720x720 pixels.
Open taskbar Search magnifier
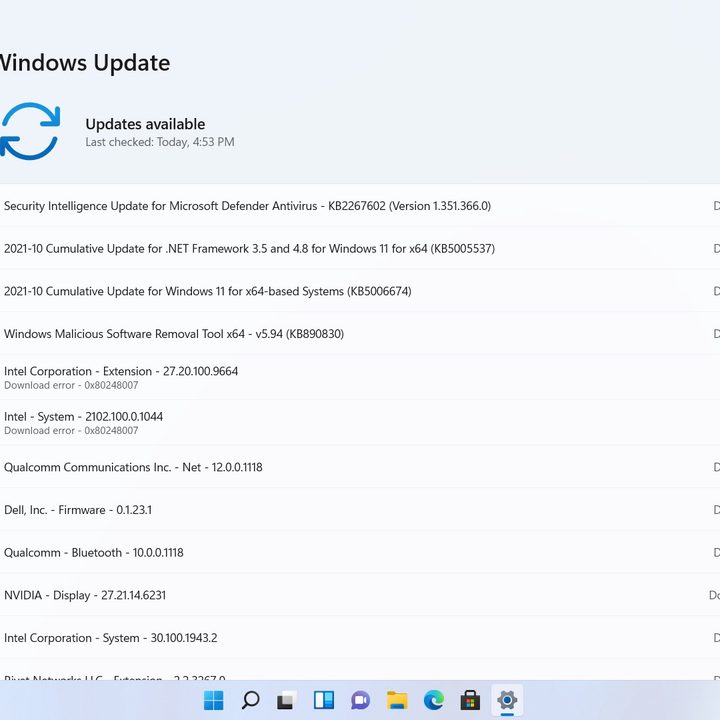(x=250, y=700)
